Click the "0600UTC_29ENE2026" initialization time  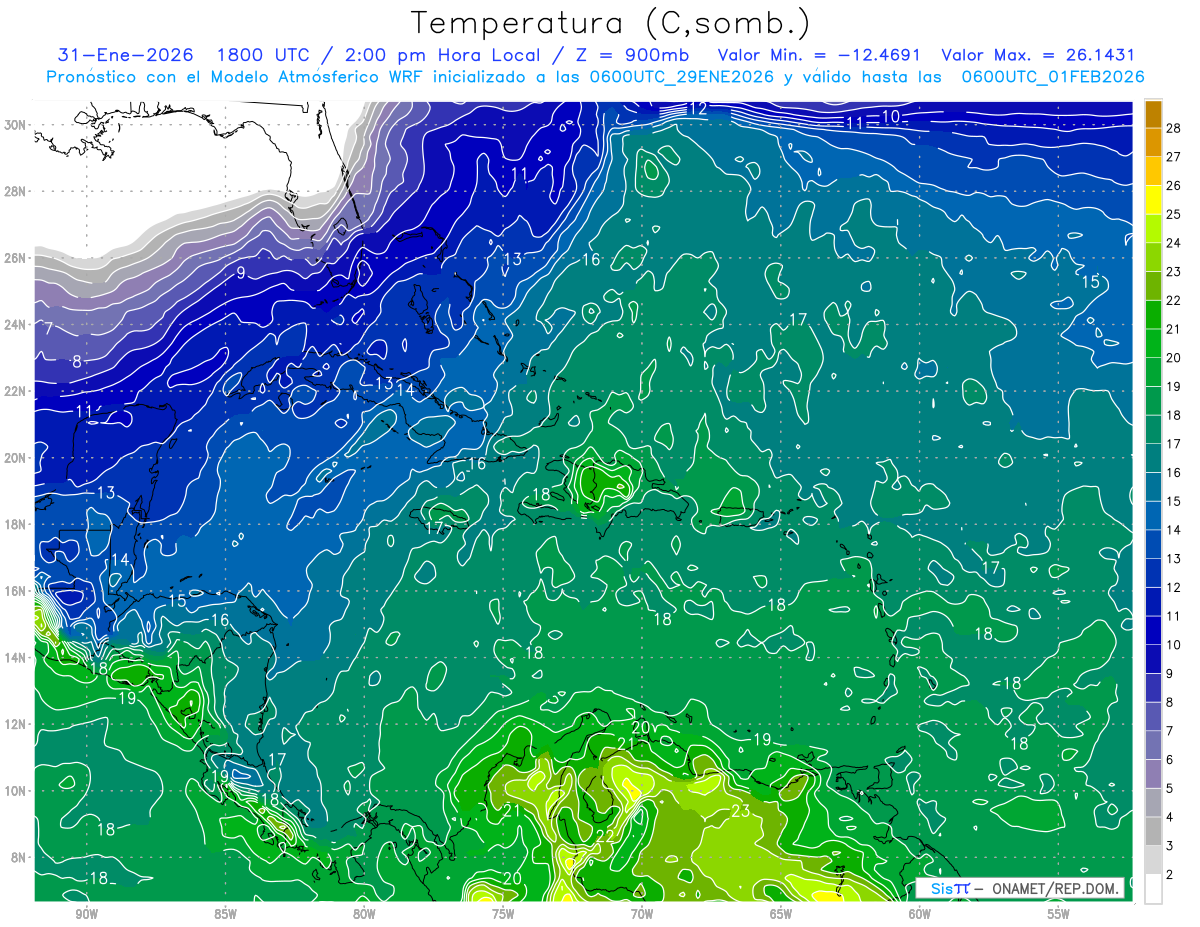(x=682, y=77)
